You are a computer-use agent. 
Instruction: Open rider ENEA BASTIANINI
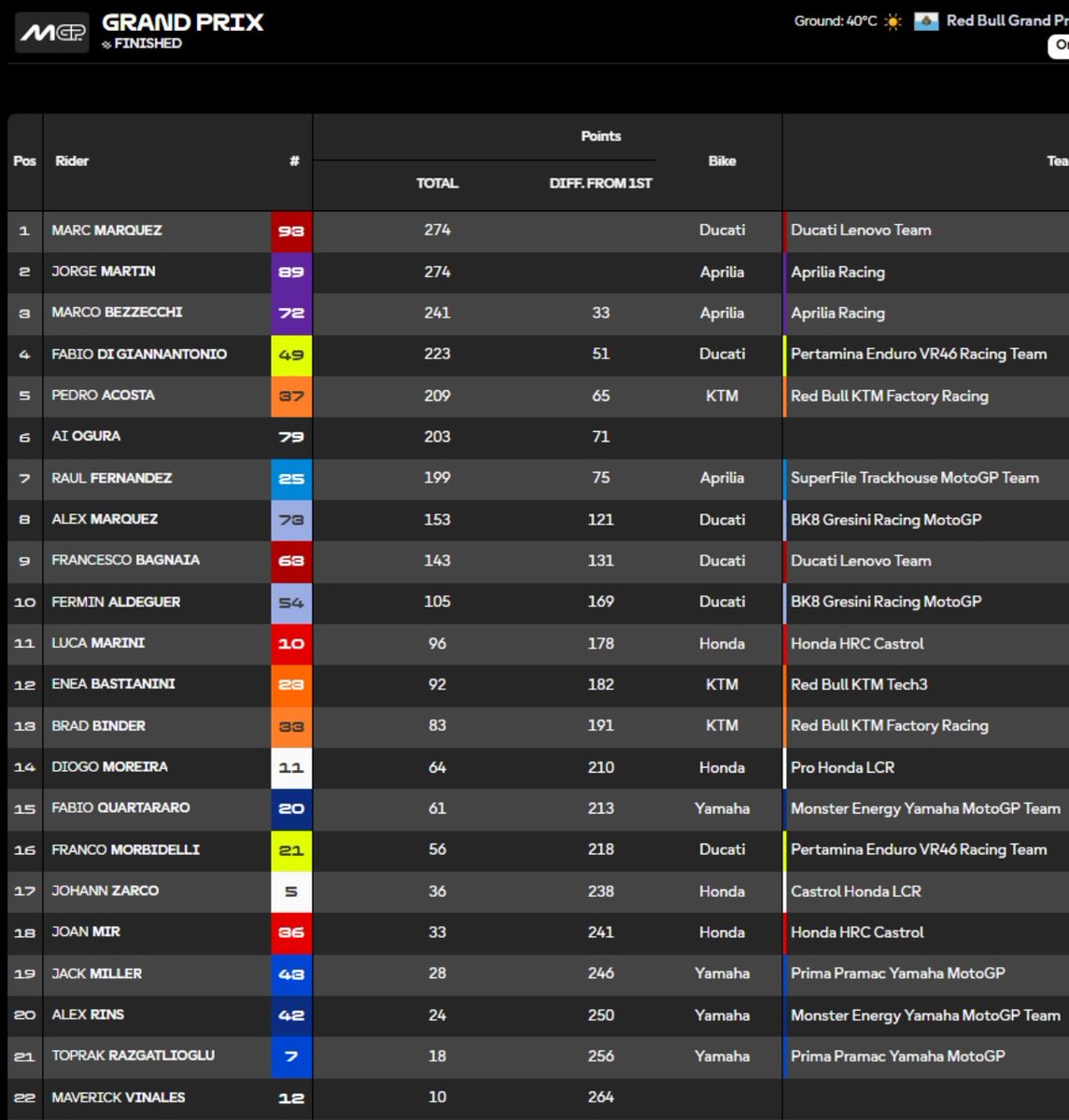113,684
